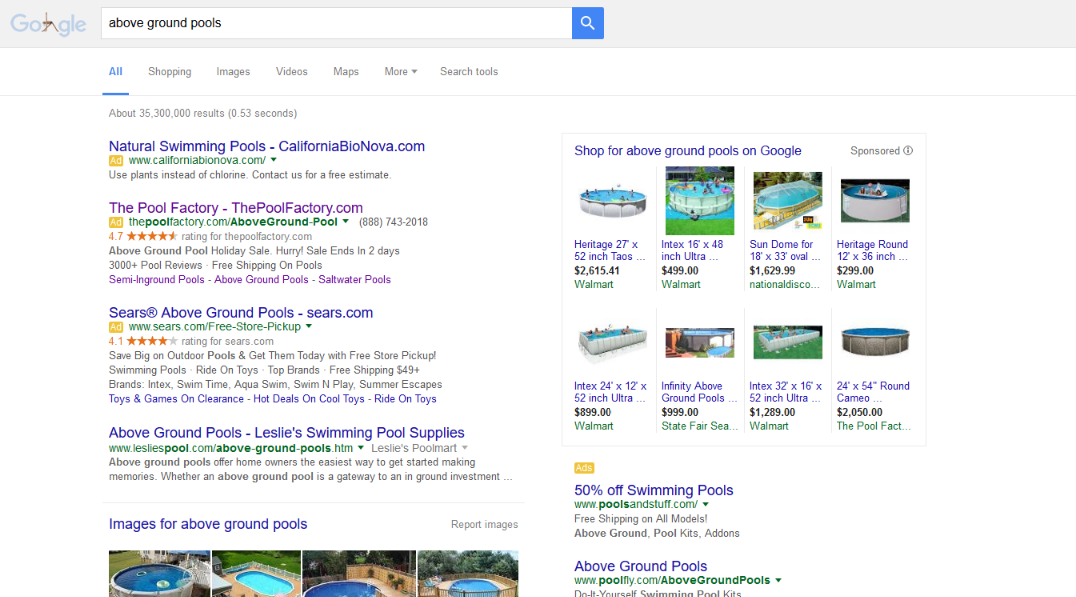Open the 50% off Swimming Pools ad
The image size is (1076, 597).
[x=653, y=490]
